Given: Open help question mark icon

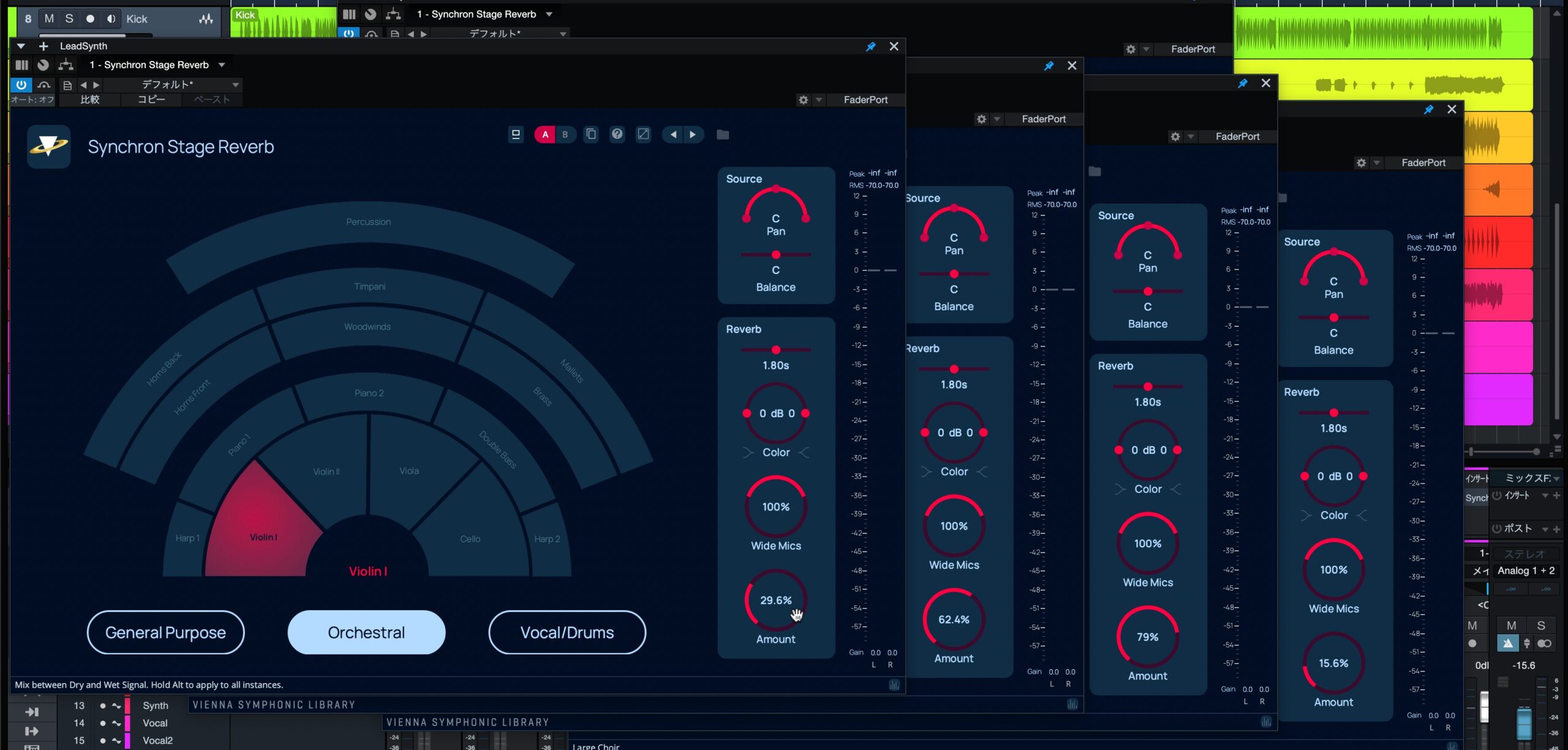Looking at the screenshot, I should [617, 134].
